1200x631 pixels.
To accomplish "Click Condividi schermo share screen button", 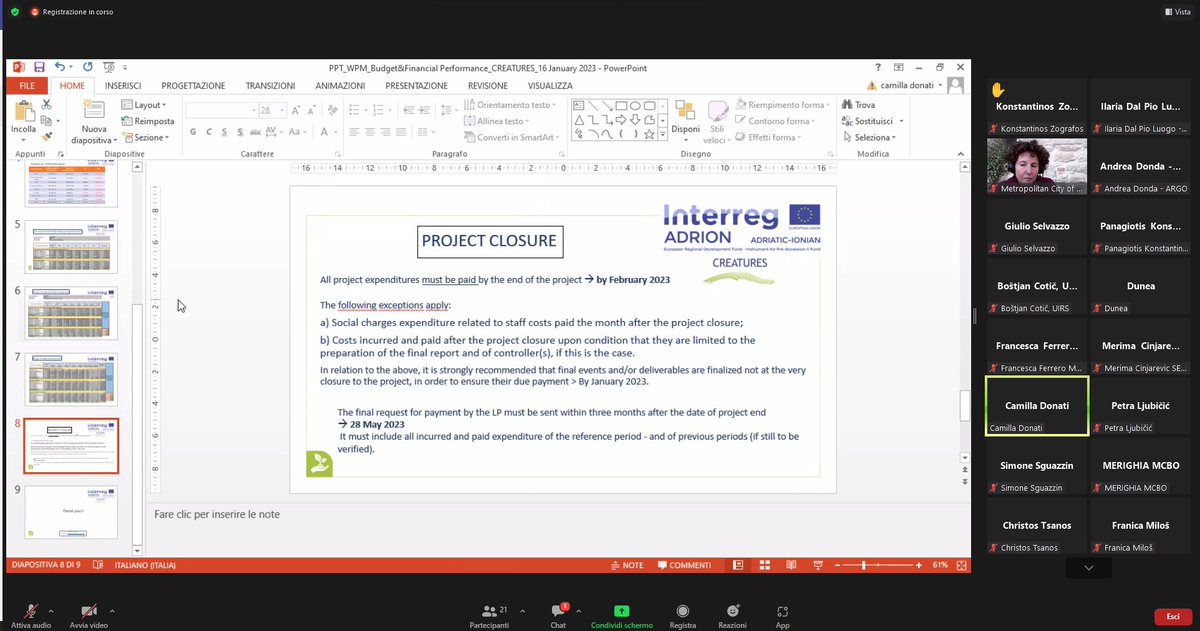I will point(622,615).
